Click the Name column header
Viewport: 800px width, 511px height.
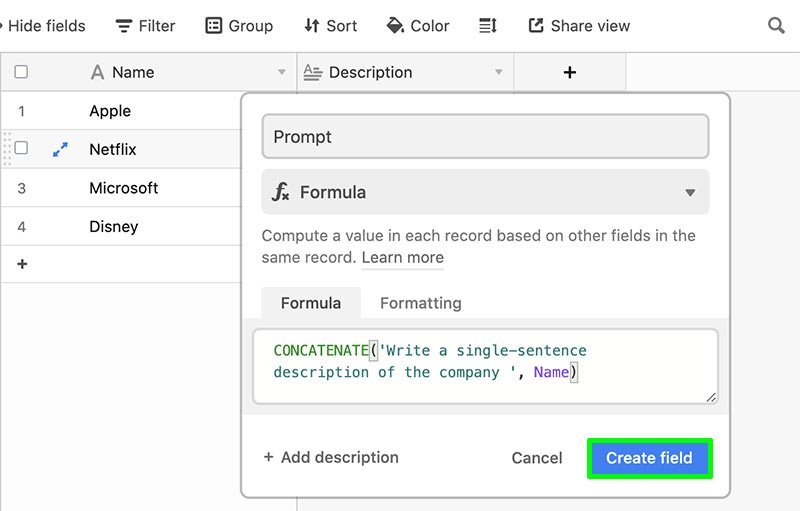click(149, 72)
